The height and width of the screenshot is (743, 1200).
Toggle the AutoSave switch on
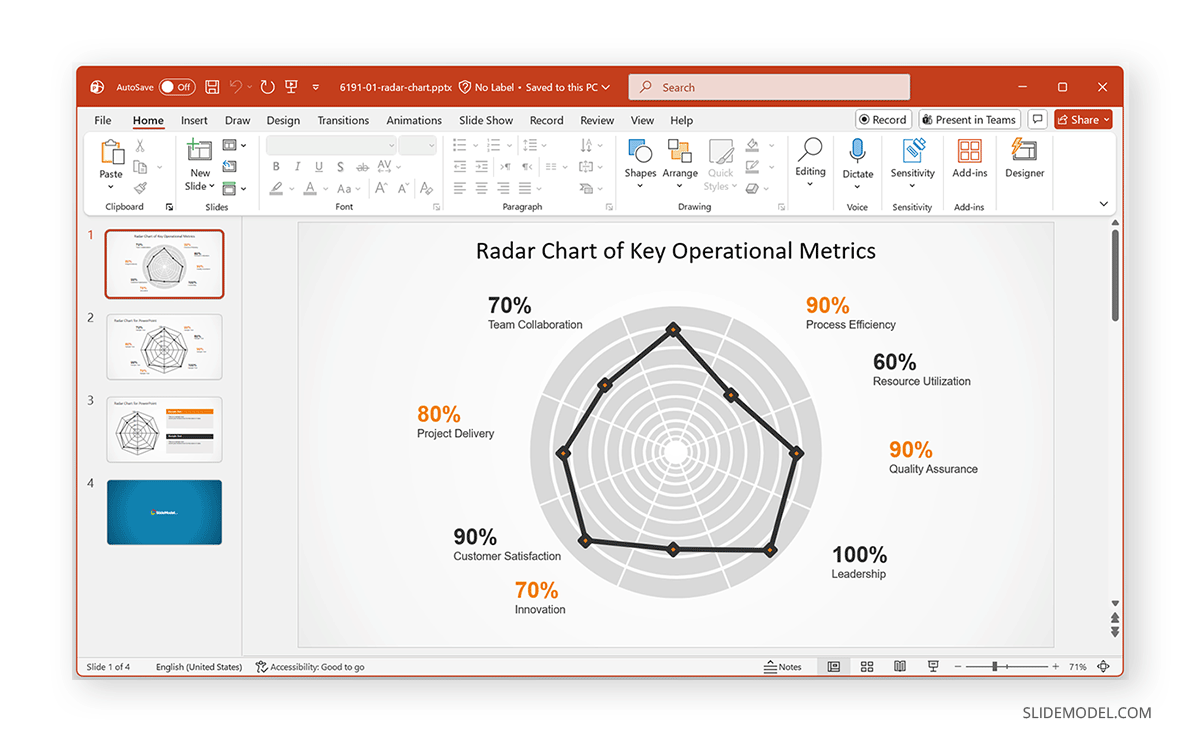click(x=176, y=87)
